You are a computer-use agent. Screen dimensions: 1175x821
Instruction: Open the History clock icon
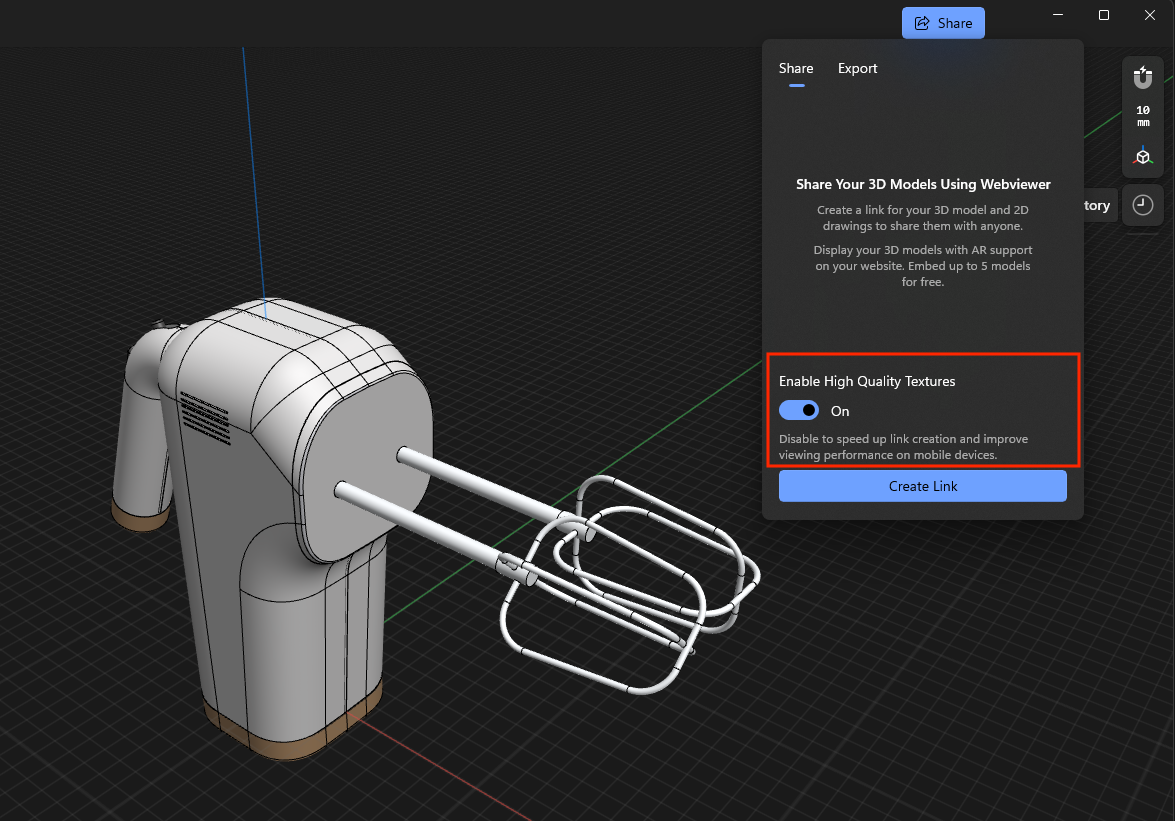click(1143, 205)
